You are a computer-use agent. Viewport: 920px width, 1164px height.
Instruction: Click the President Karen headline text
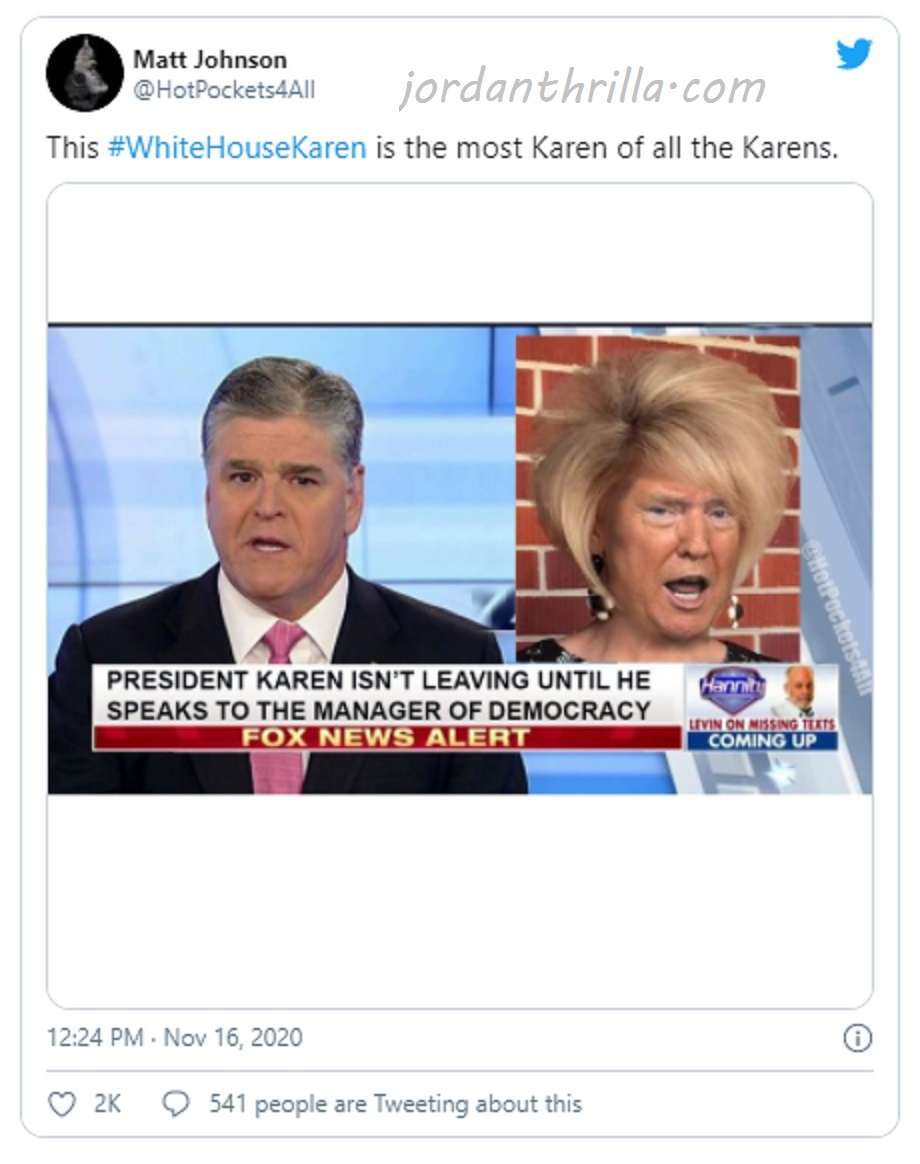(379, 696)
